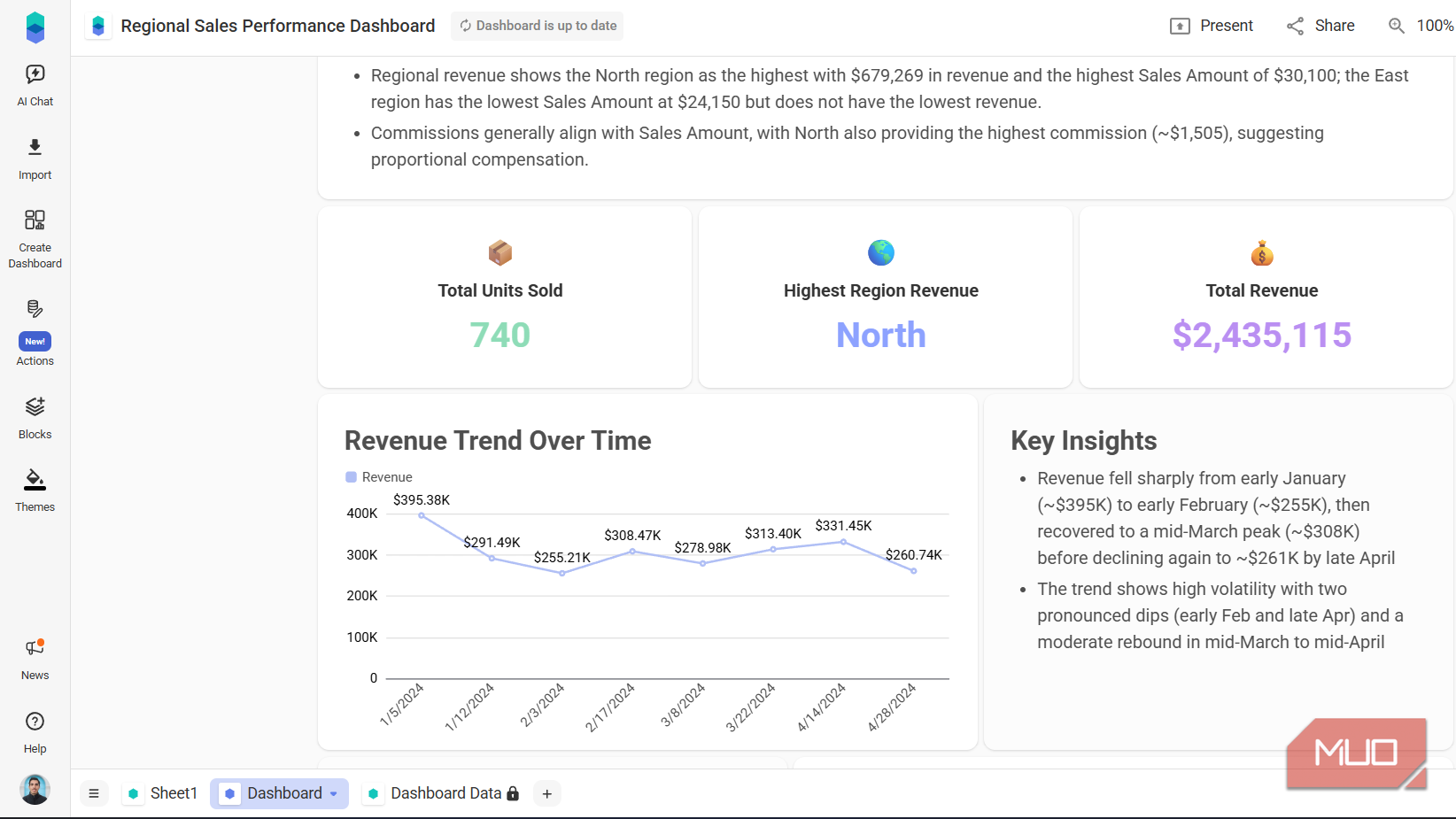
Task: Click the Key Insights heading
Action: point(1084,440)
